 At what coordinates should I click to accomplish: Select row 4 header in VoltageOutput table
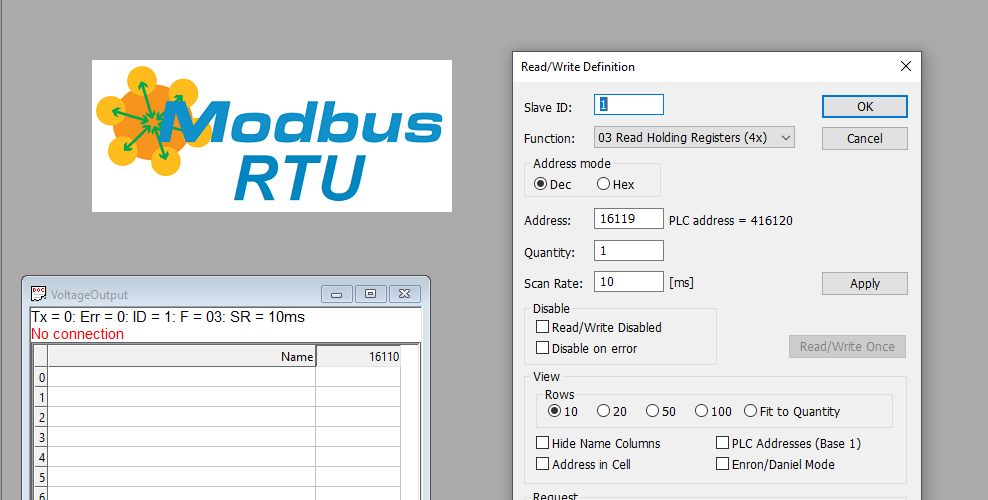[42, 458]
